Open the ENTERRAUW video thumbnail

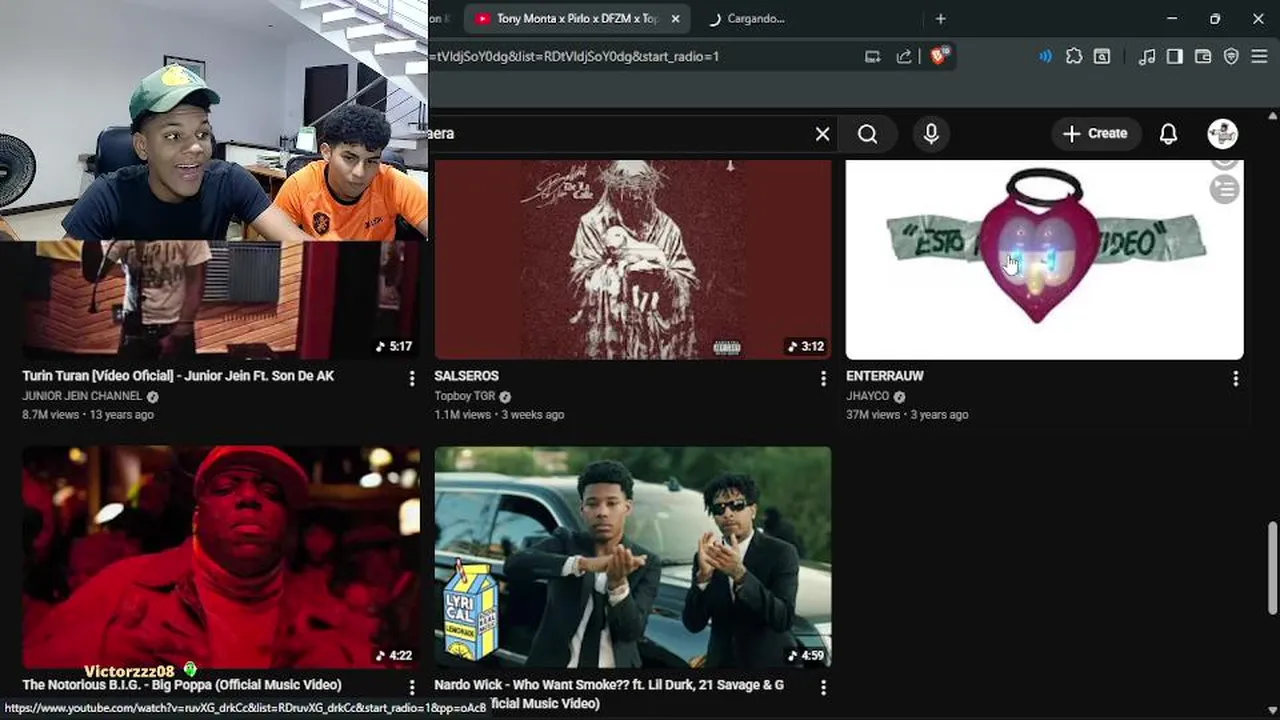1044,260
